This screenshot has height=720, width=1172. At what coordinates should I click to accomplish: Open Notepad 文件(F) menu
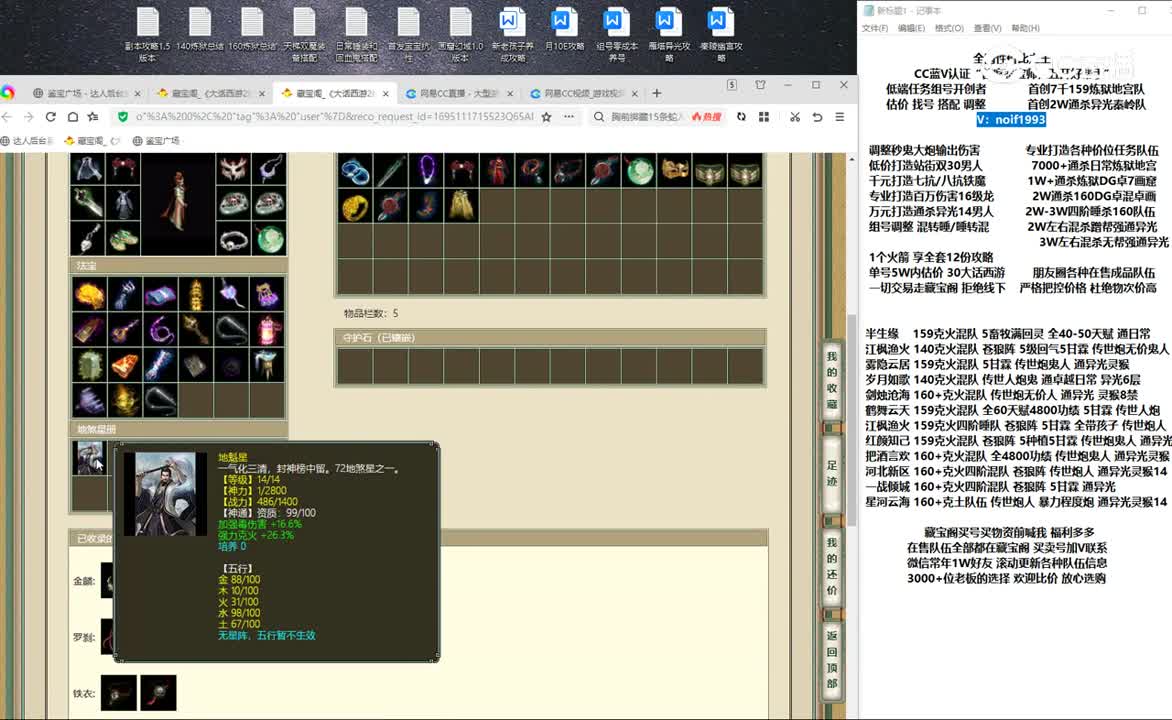tap(875, 28)
